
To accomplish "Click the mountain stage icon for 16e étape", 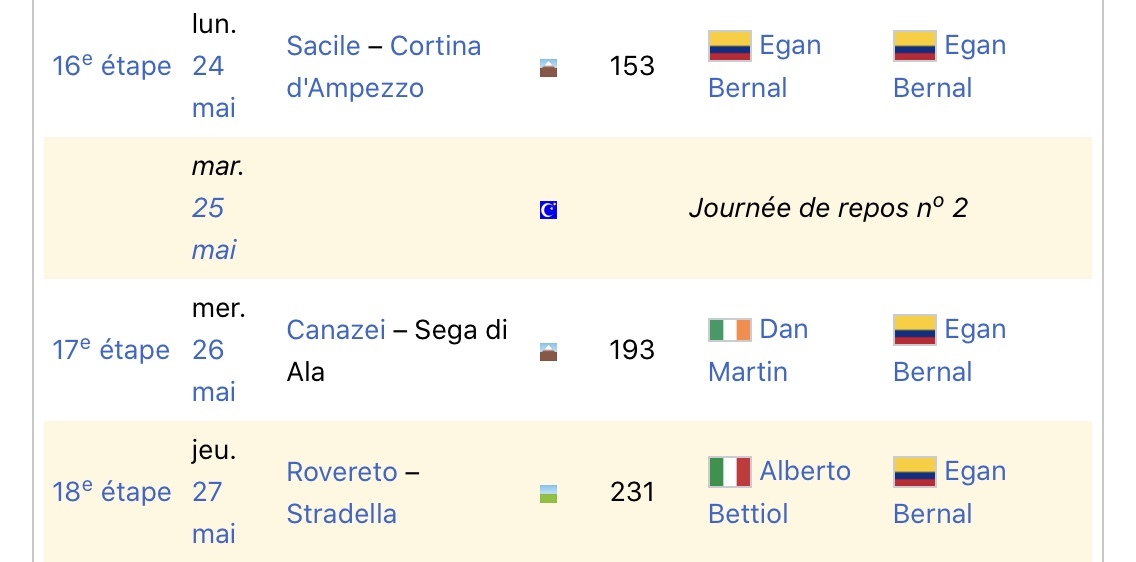I will pyautogui.click(x=548, y=68).
